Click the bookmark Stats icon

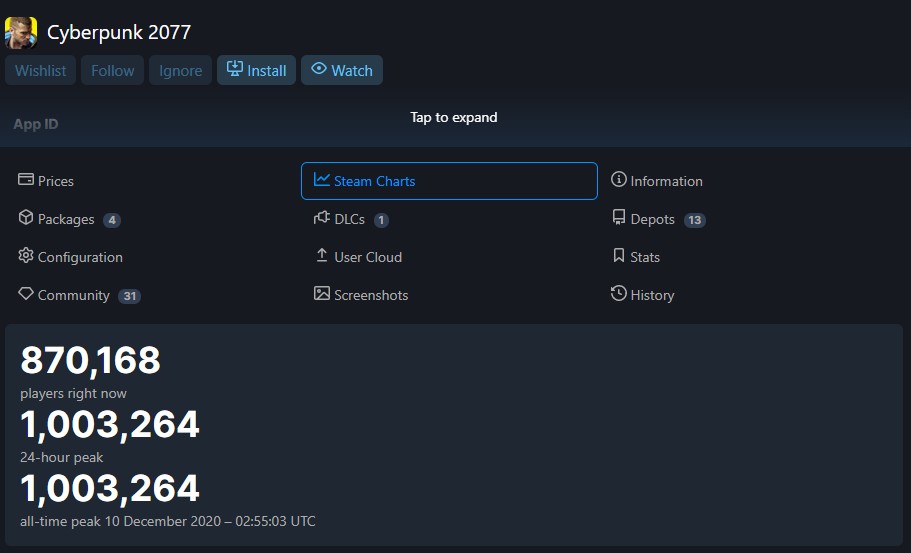(619, 256)
